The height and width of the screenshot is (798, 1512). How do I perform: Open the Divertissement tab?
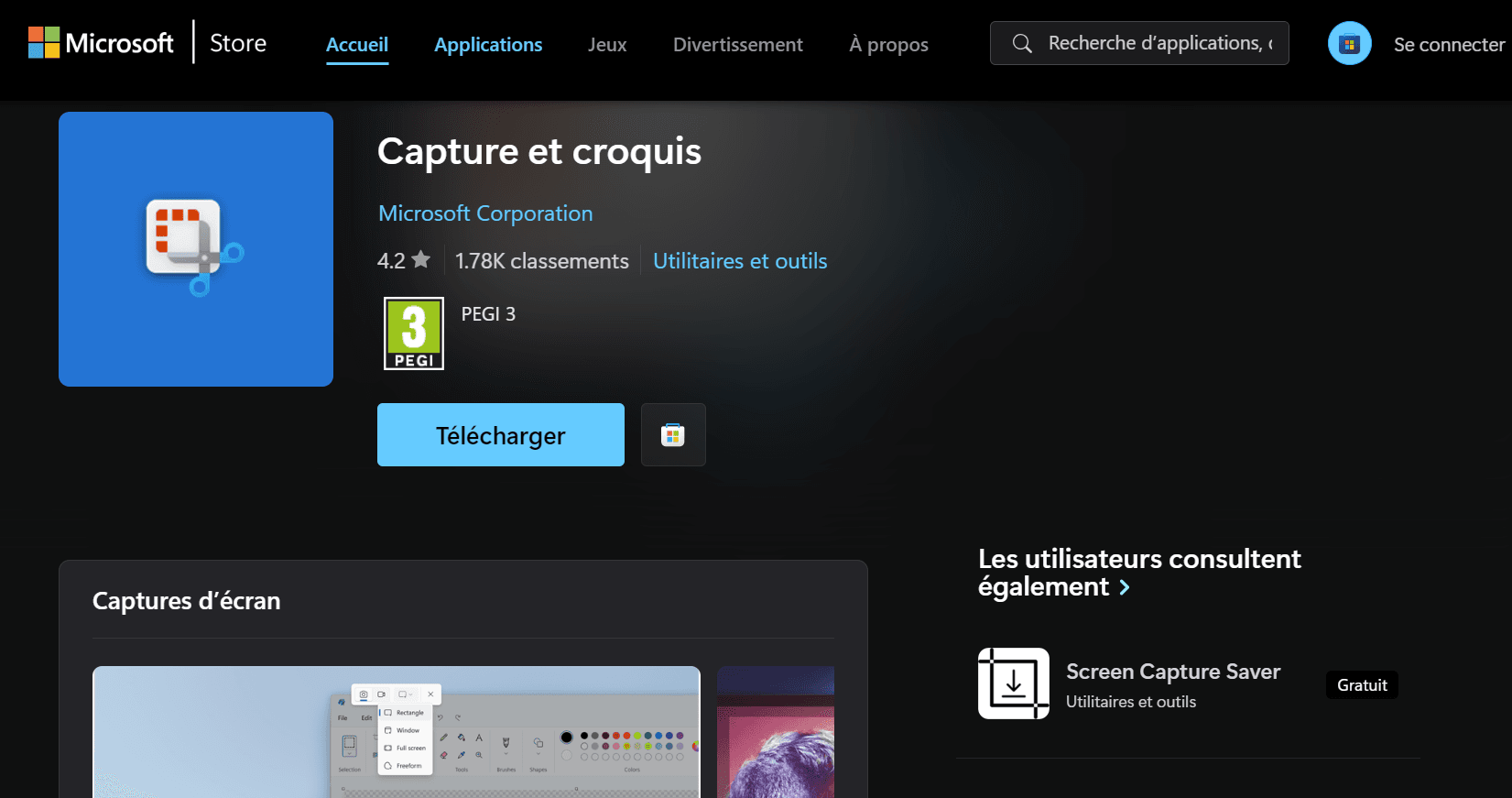click(x=738, y=44)
